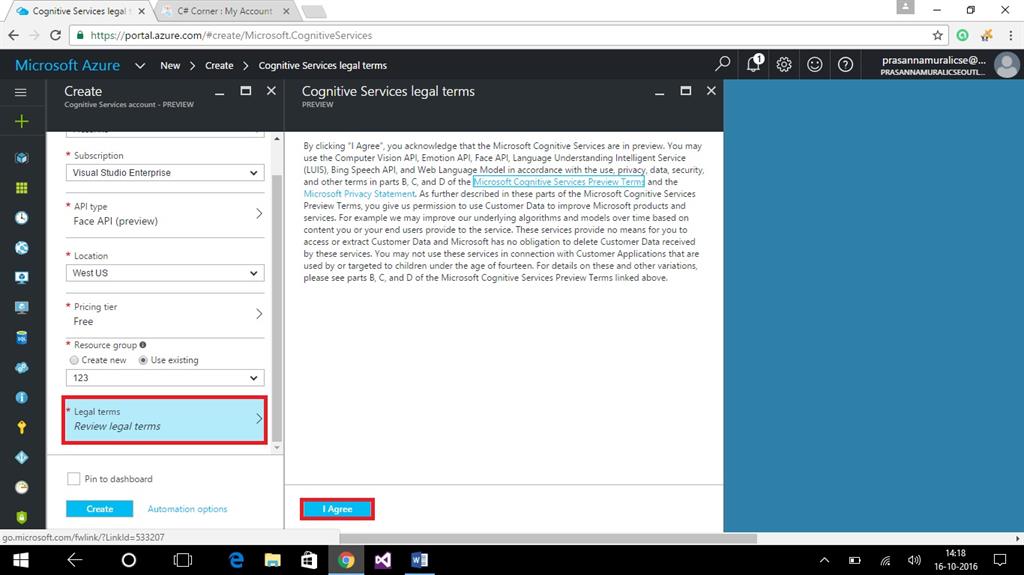
Task: Expand the Microsoft Azure header chevron dropdown
Action: (x=140, y=65)
